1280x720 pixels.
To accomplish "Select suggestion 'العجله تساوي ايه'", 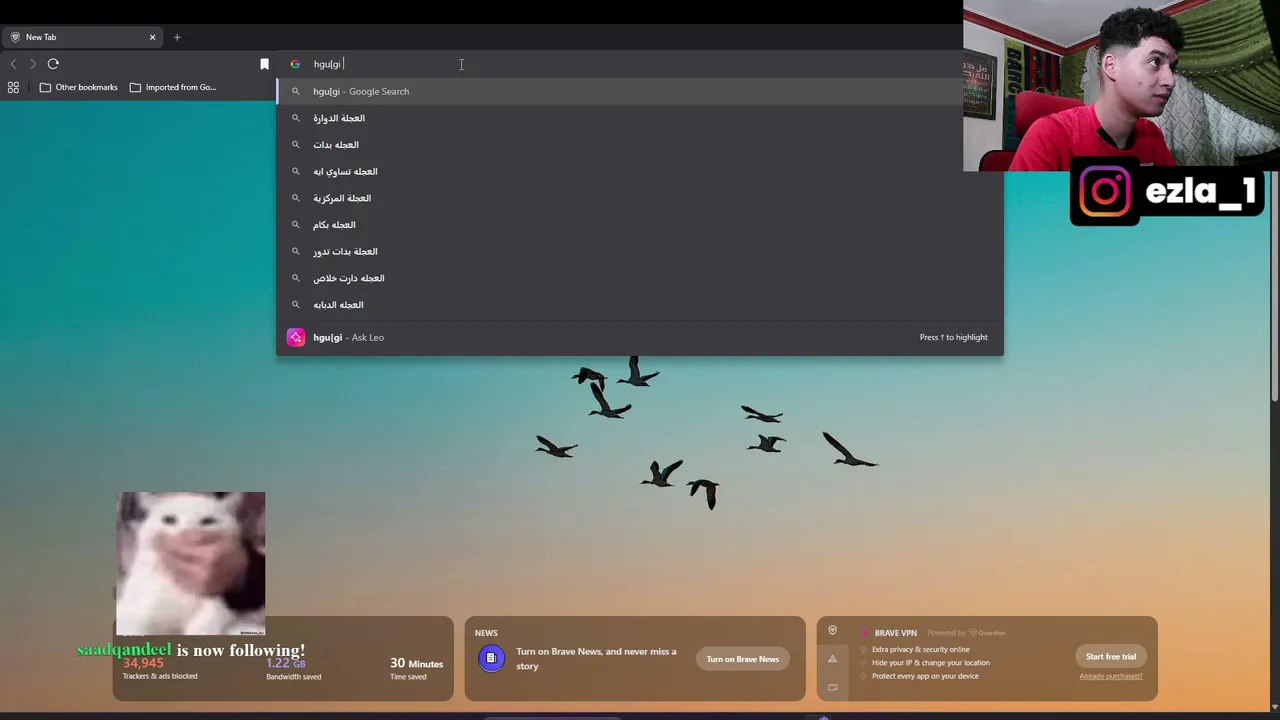I will coord(640,171).
